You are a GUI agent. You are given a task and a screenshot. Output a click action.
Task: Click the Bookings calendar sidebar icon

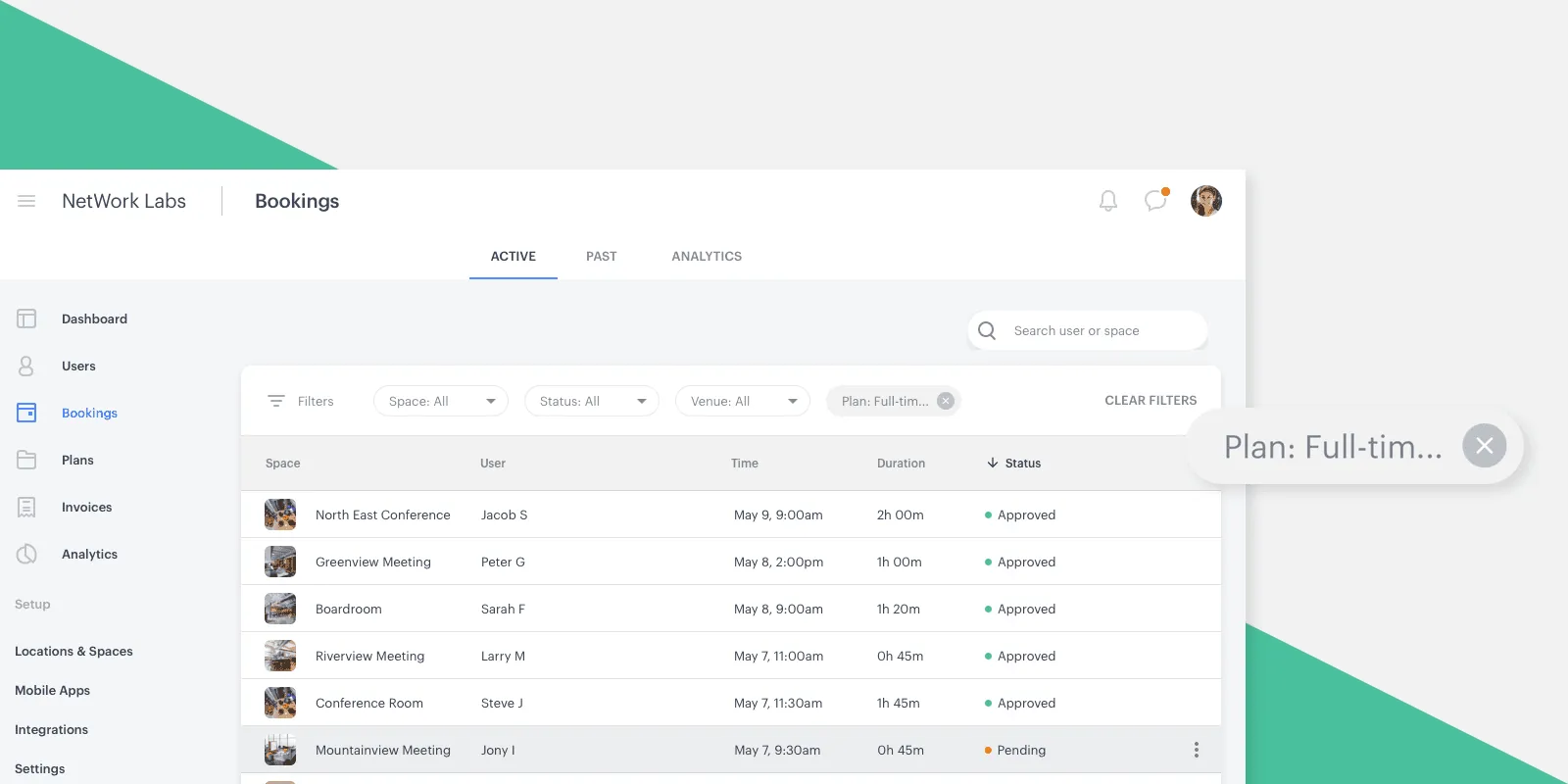[x=26, y=413]
